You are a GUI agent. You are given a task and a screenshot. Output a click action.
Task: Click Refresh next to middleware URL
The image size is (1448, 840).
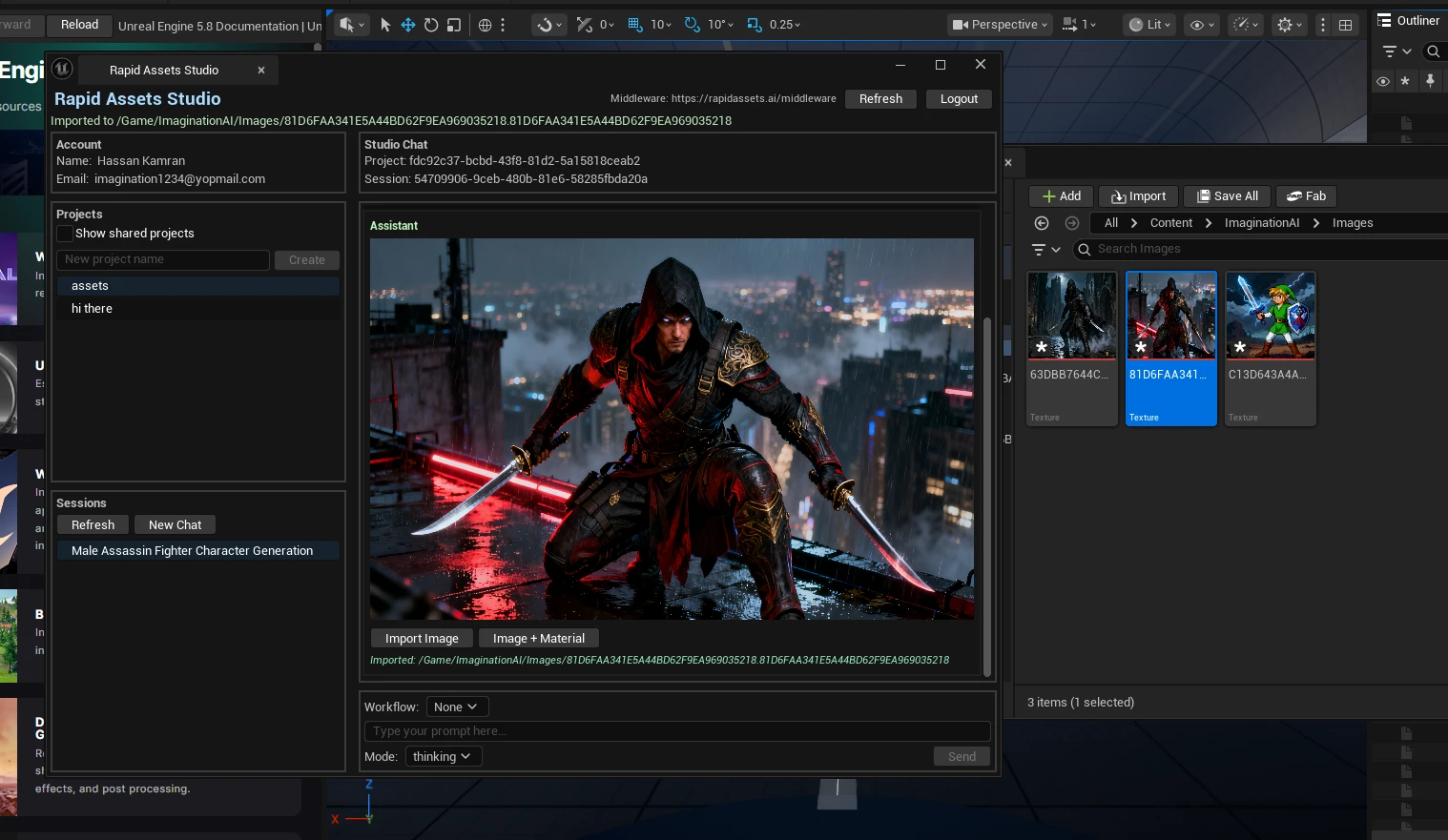[x=880, y=98]
